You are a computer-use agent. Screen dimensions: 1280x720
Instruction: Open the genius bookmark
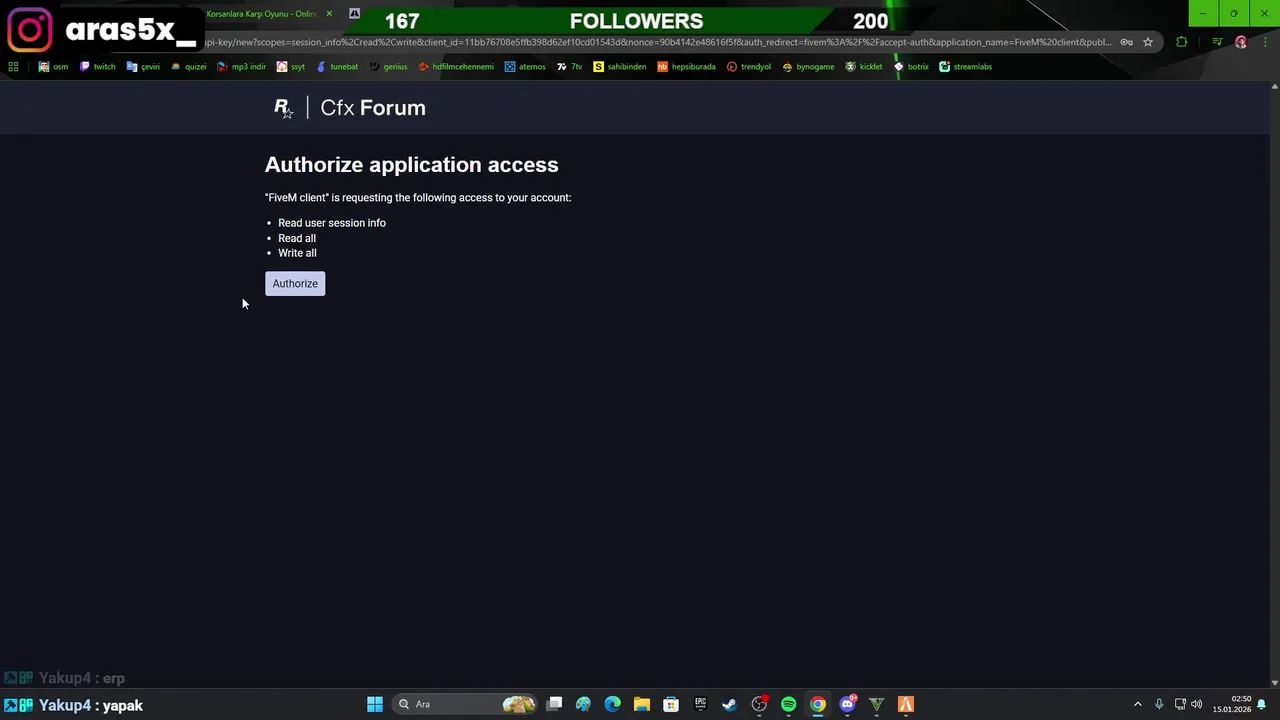point(388,67)
